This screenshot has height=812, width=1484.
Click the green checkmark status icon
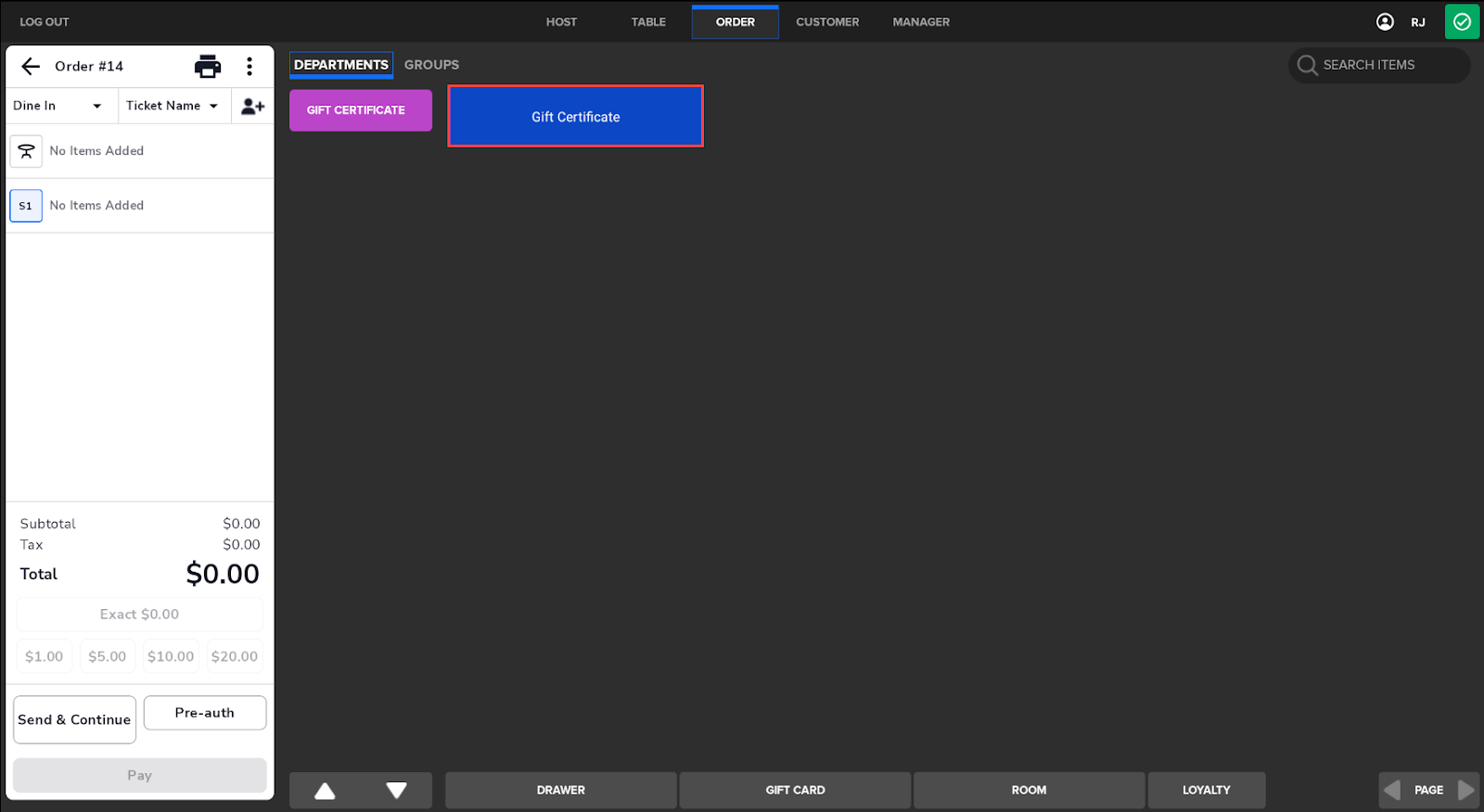(x=1462, y=22)
